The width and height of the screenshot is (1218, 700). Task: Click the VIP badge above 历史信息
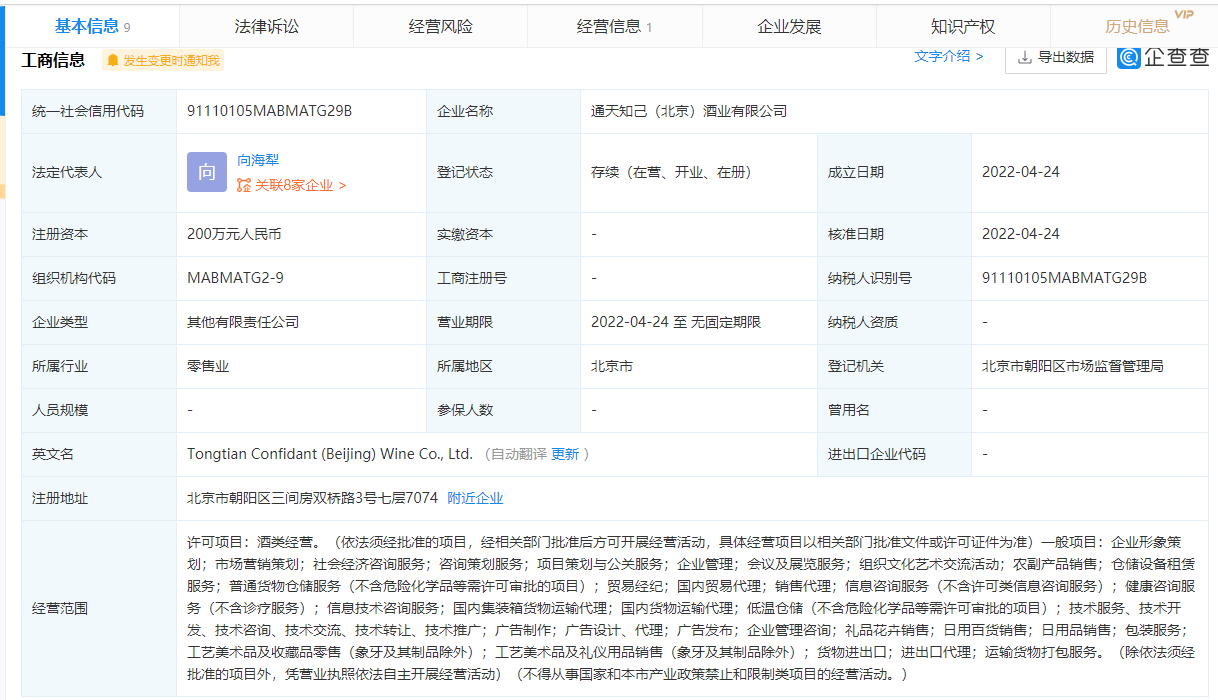coord(1184,14)
